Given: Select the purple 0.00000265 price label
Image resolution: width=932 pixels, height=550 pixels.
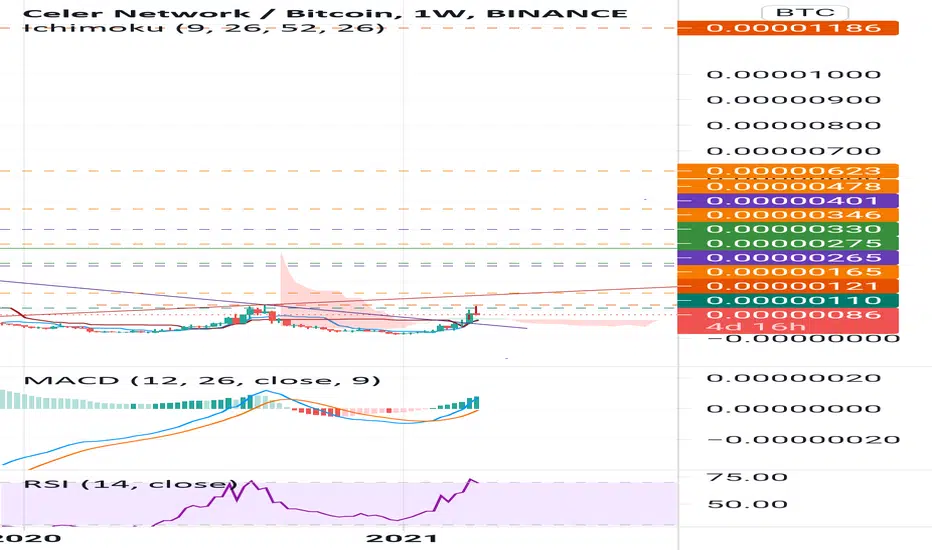Looking at the screenshot, I should point(788,257).
